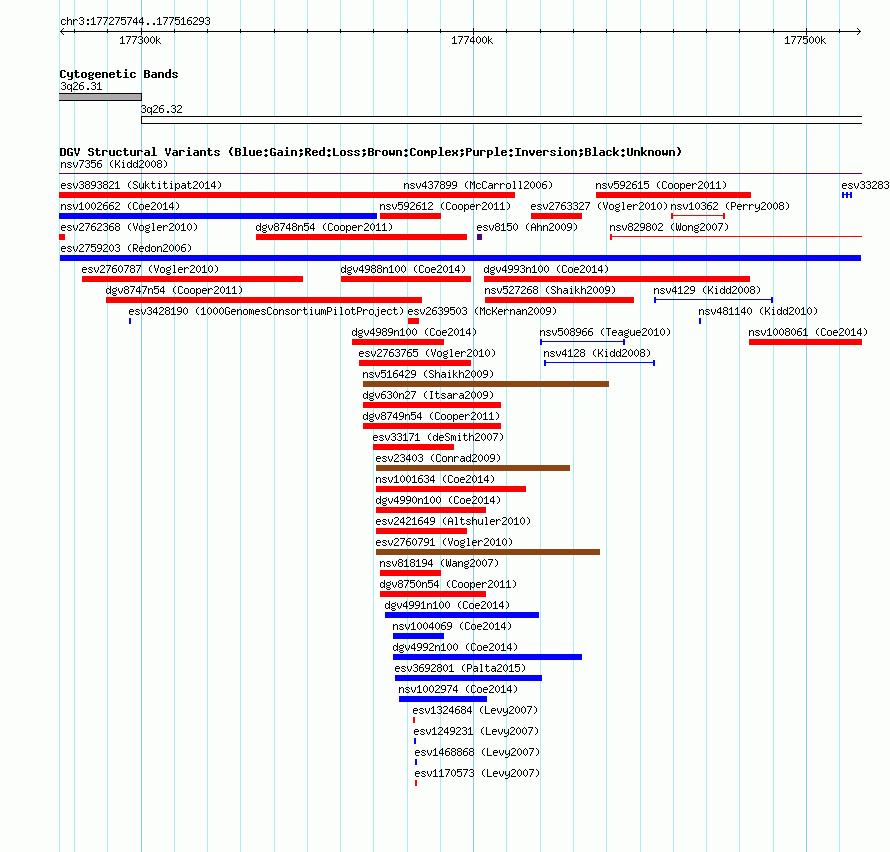Click the esv1468868 (Levy2007) label
890x852 pixels.
click(x=477, y=752)
